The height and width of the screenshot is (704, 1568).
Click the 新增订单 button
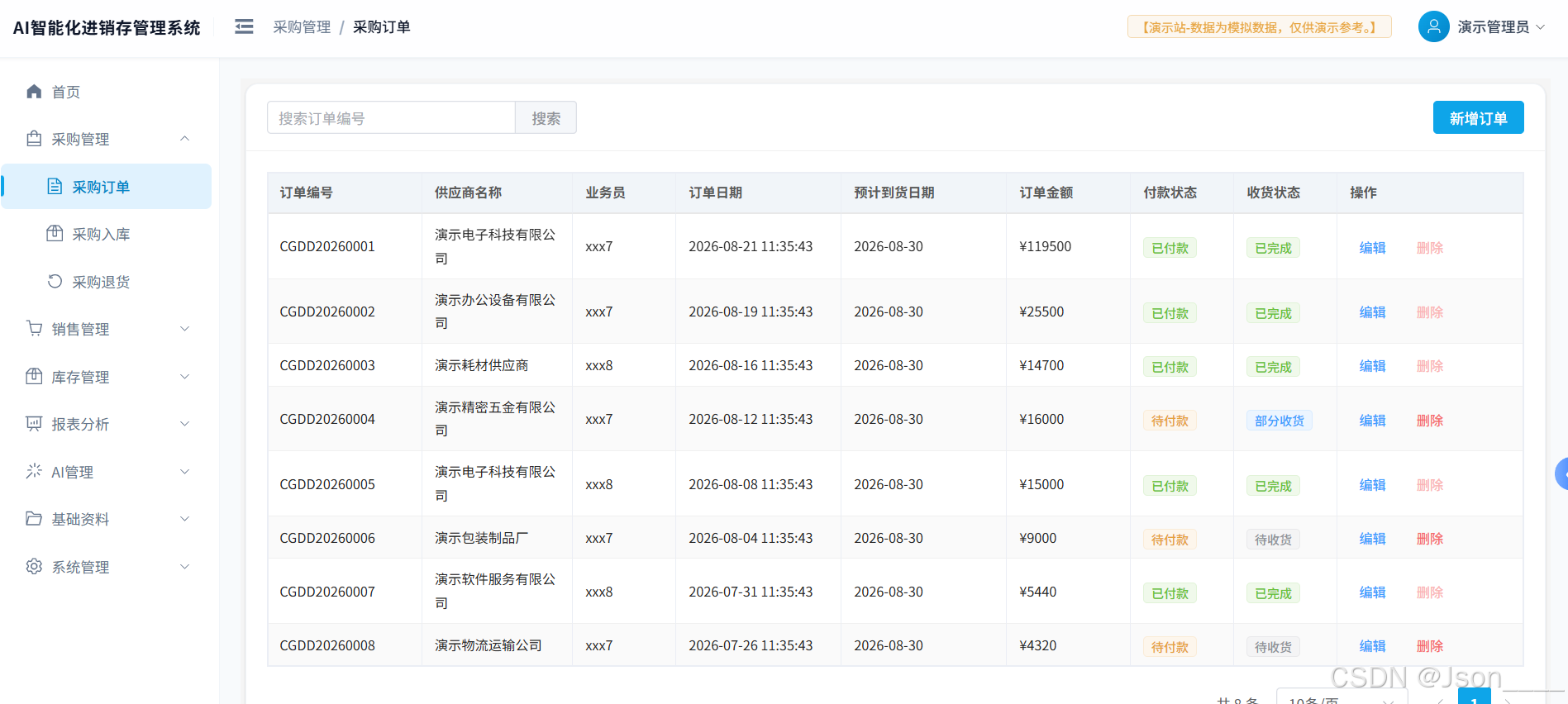click(1478, 118)
